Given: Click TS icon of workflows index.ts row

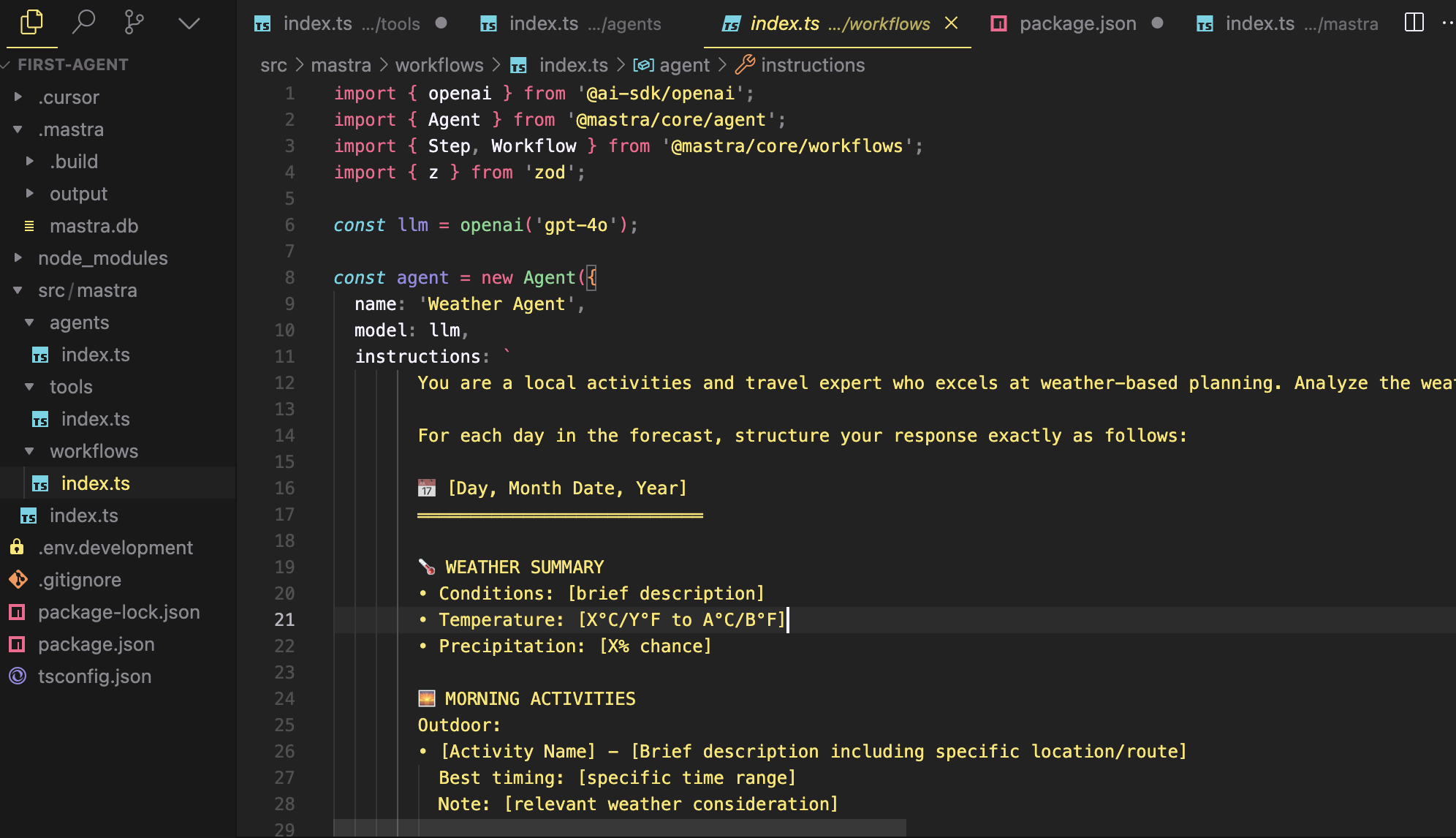Looking at the screenshot, I should click(40, 484).
